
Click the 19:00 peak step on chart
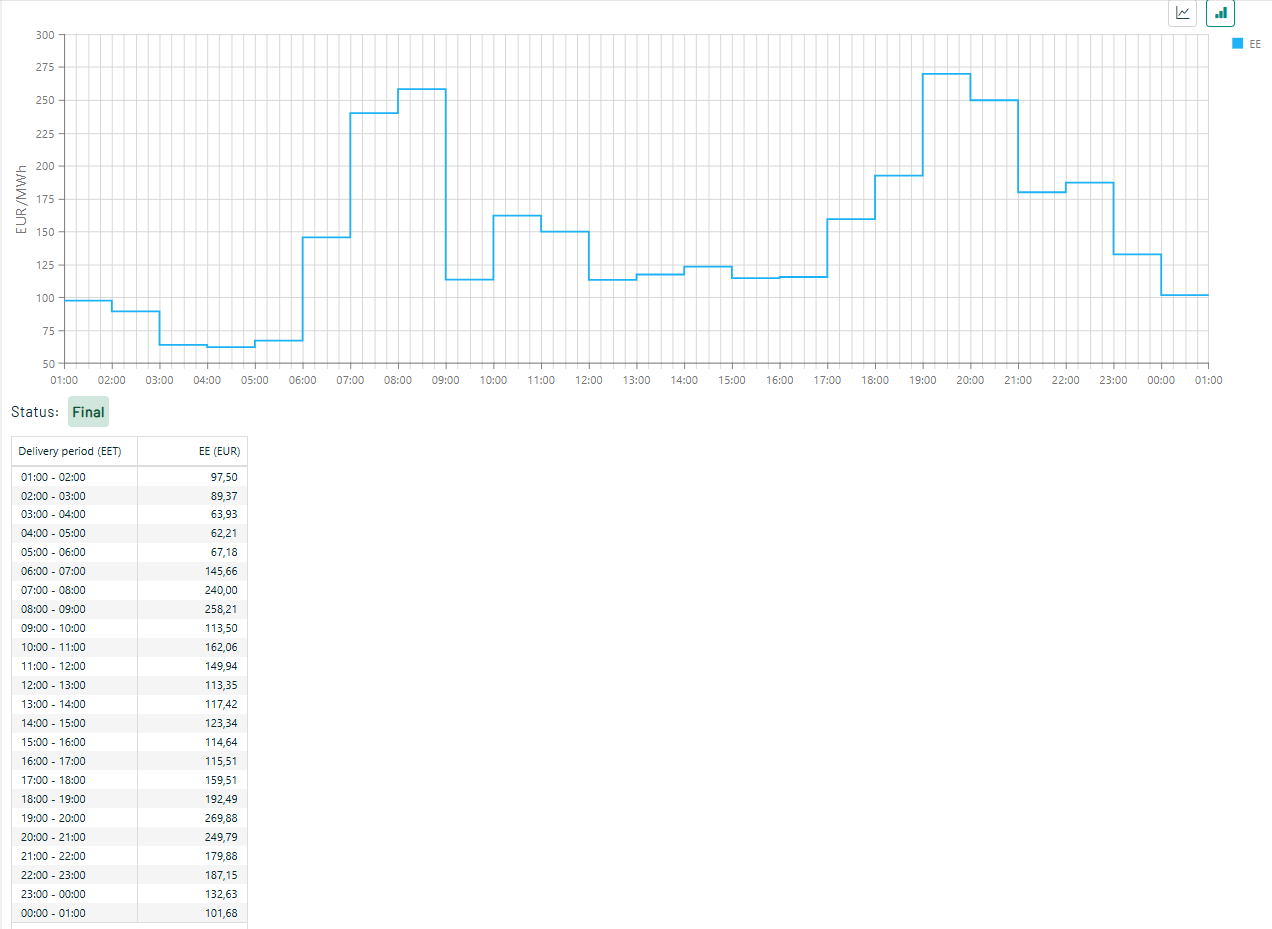(x=946, y=74)
